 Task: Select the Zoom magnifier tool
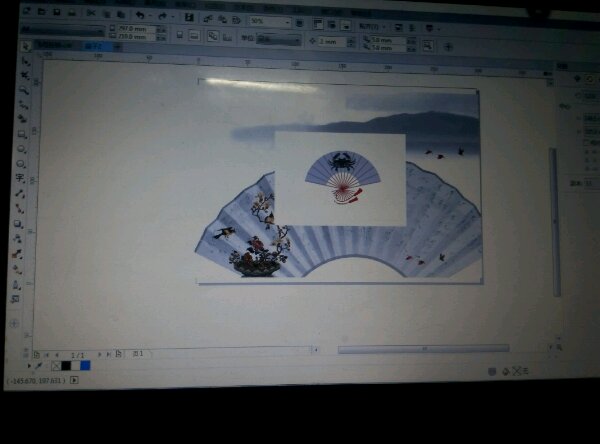tap(24, 90)
